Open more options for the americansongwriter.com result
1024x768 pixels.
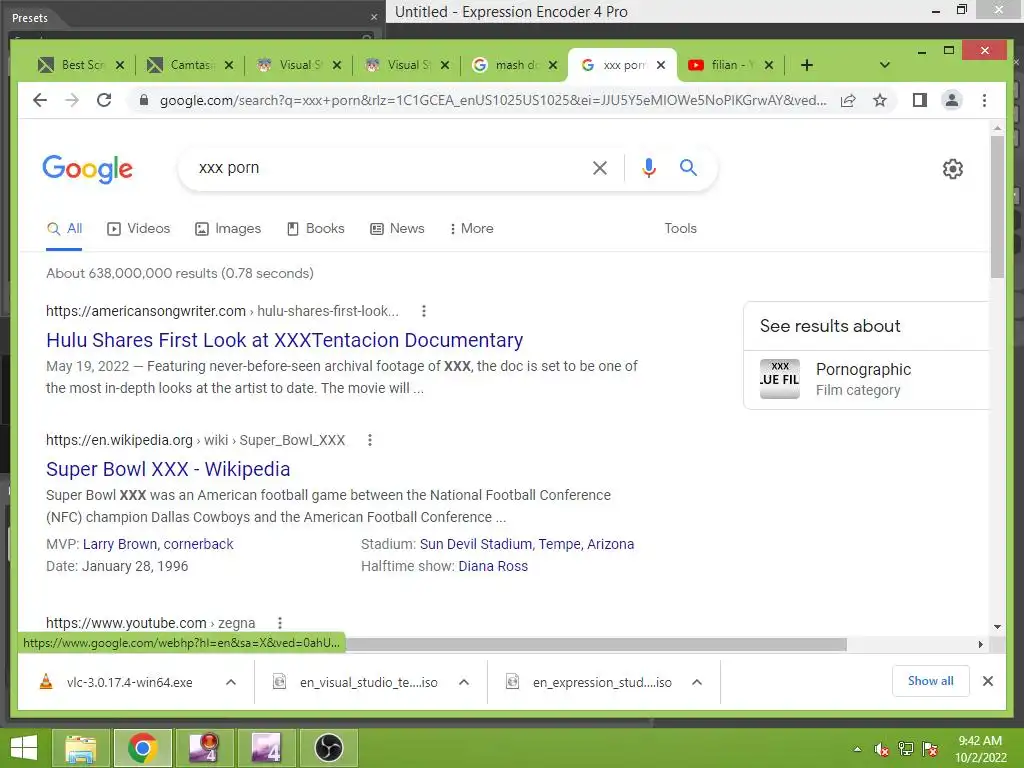(x=424, y=311)
